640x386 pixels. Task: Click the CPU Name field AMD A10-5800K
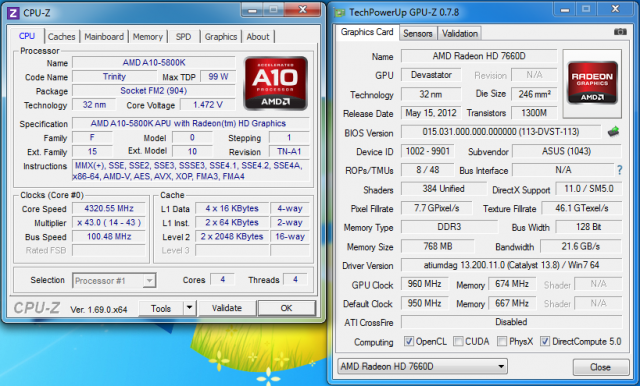(x=154, y=62)
